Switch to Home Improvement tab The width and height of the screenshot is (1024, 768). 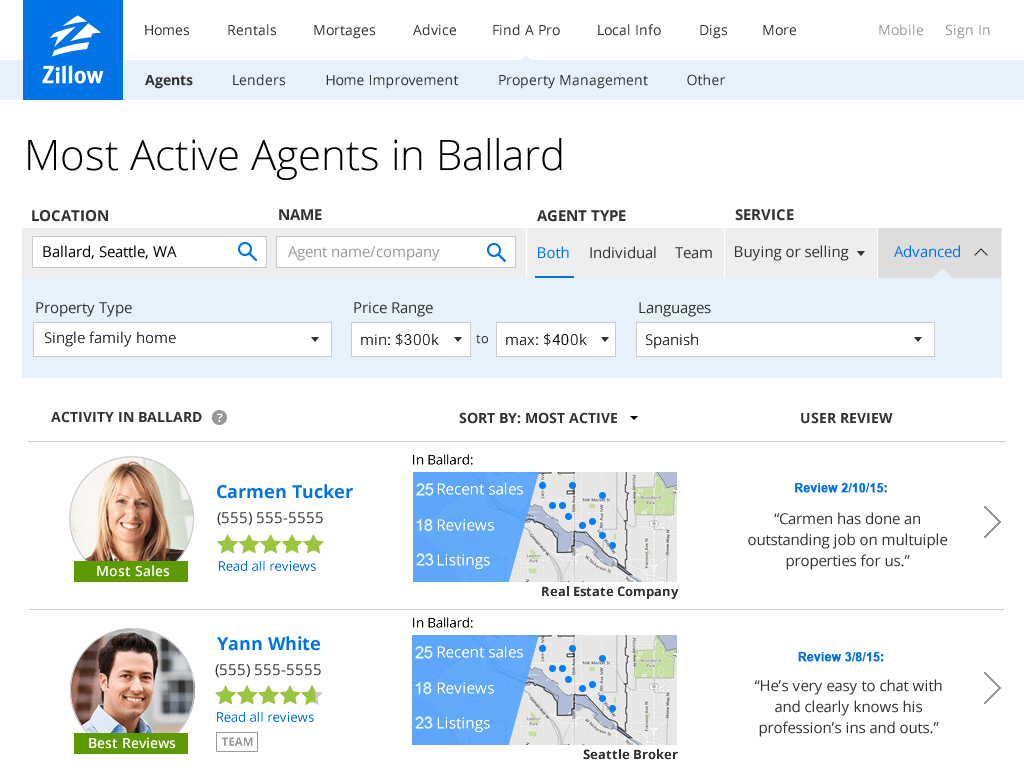[x=392, y=80]
